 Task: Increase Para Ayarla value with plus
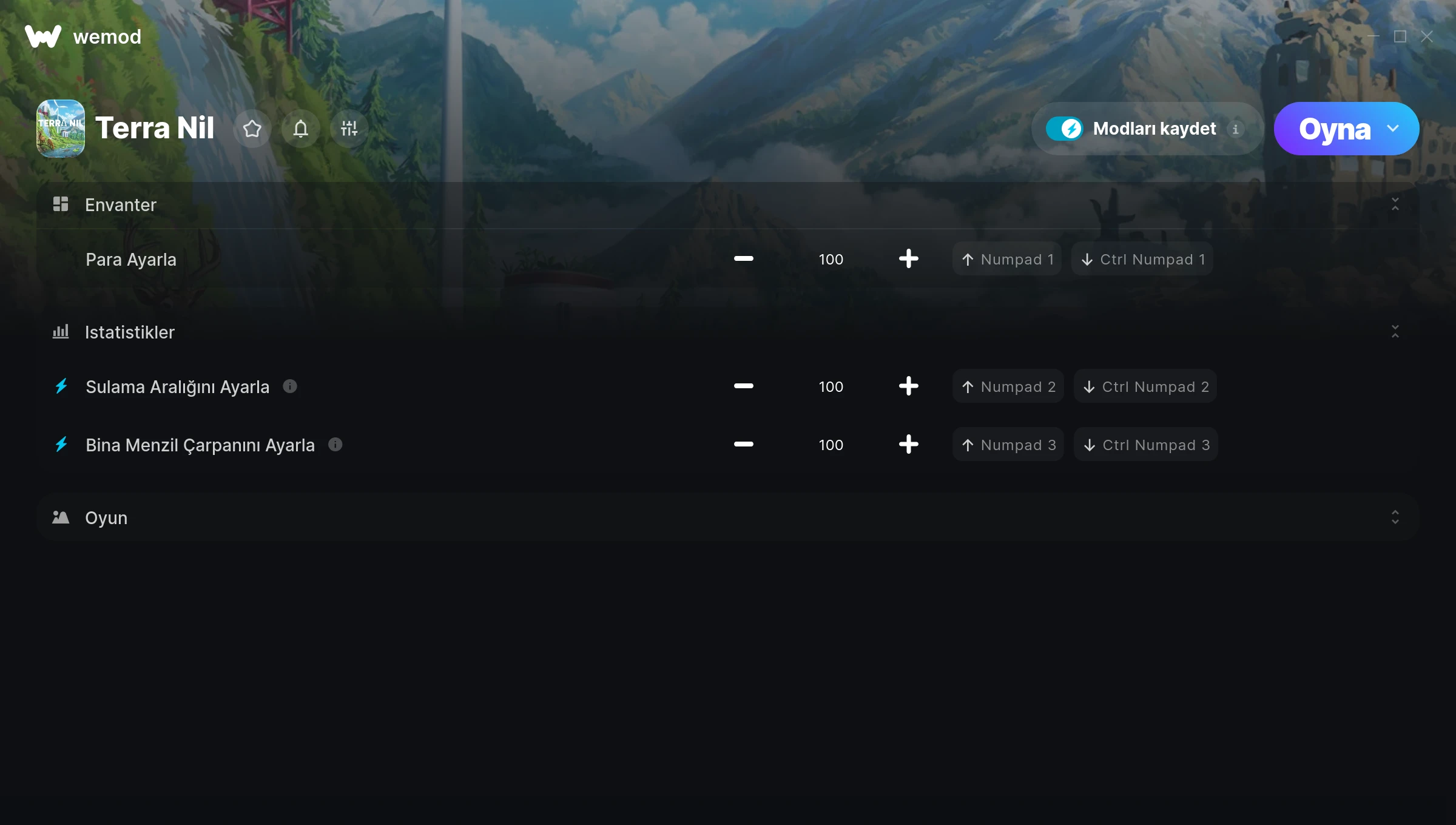click(908, 259)
